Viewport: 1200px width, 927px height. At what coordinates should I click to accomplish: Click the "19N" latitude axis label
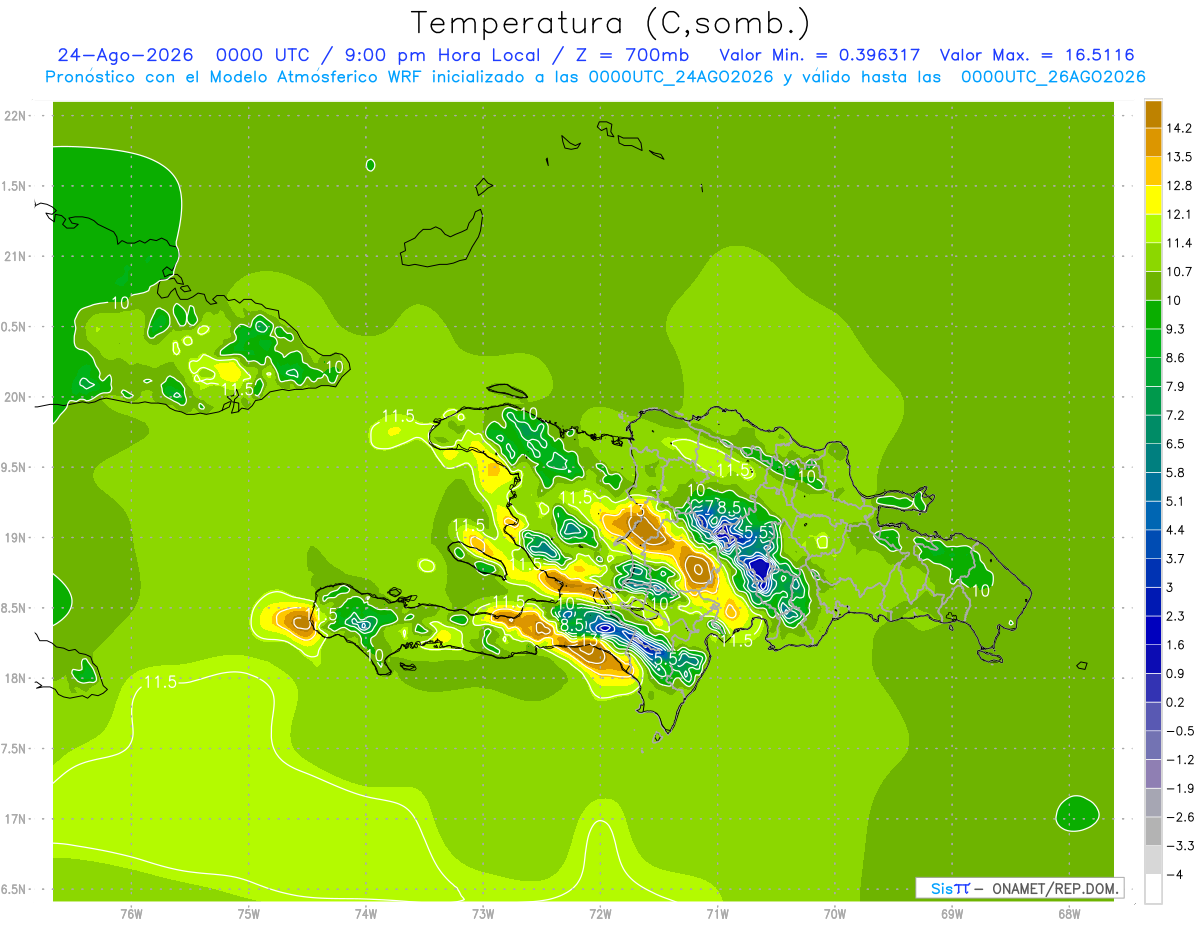[x=15, y=538]
